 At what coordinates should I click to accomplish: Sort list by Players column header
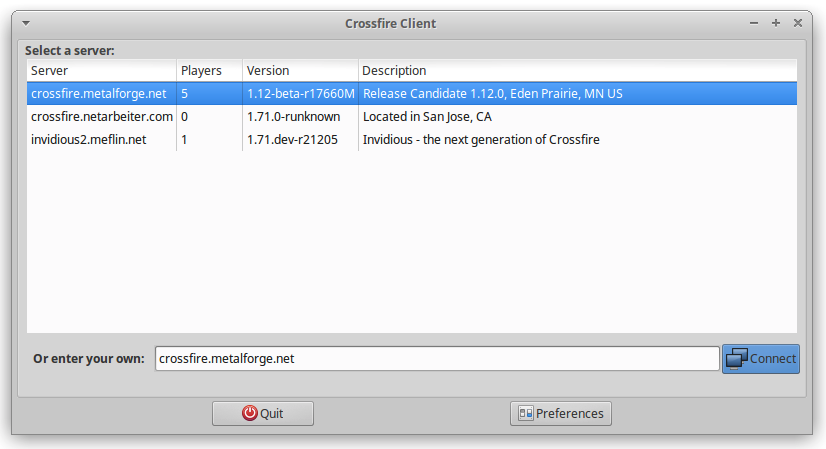click(208, 70)
